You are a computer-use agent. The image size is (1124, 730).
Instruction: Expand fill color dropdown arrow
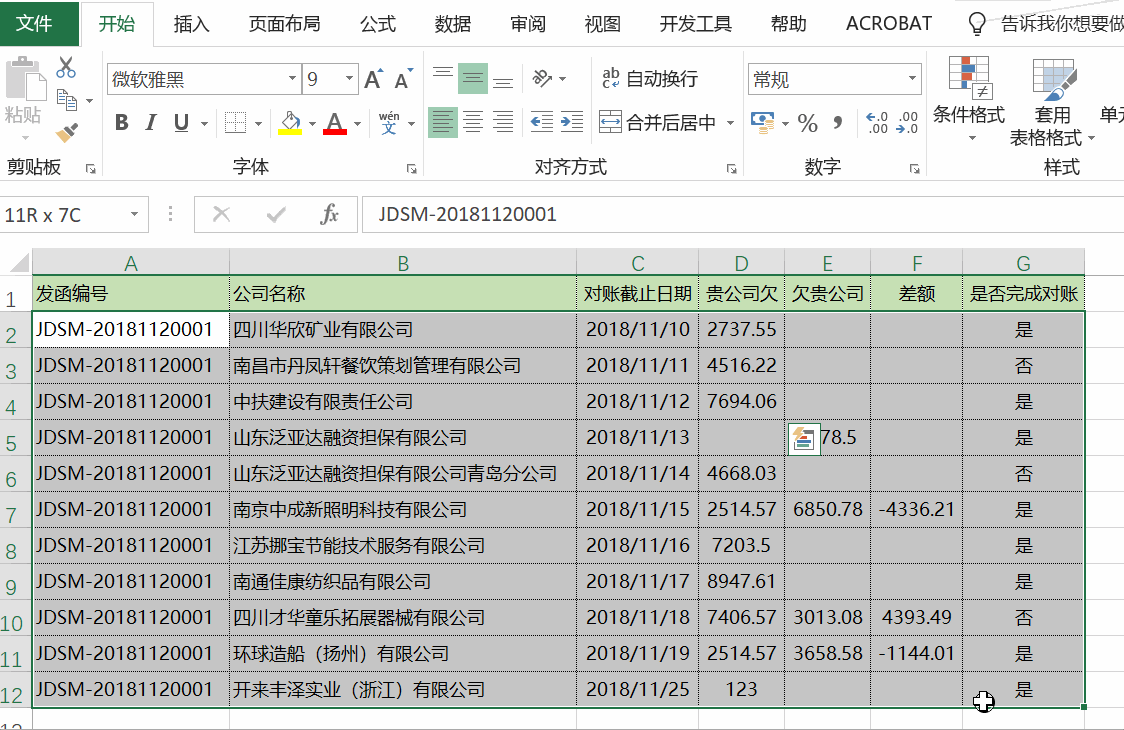tap(313, 124)
